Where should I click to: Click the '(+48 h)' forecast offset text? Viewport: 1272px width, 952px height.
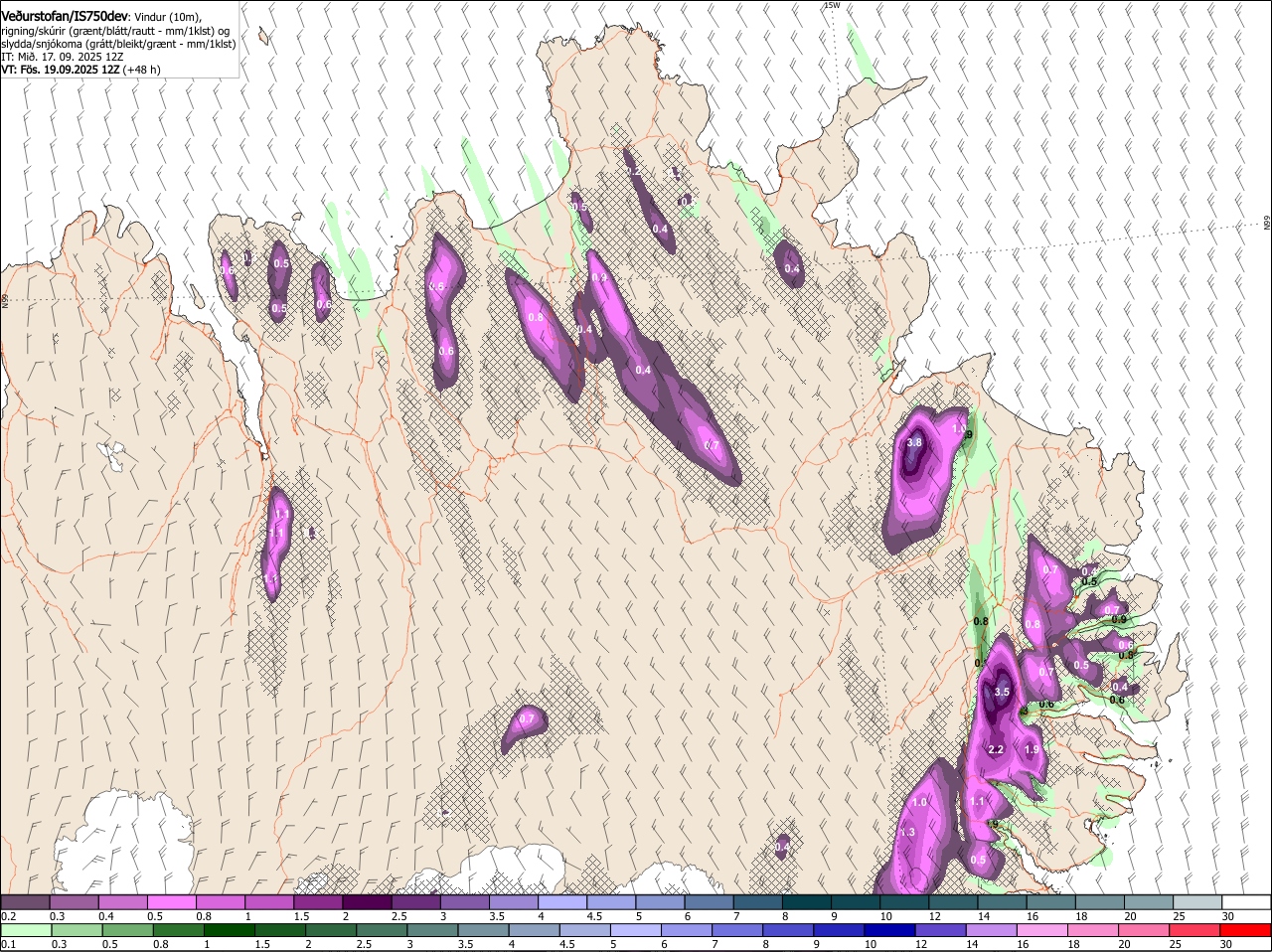click(x=142, y=70)
